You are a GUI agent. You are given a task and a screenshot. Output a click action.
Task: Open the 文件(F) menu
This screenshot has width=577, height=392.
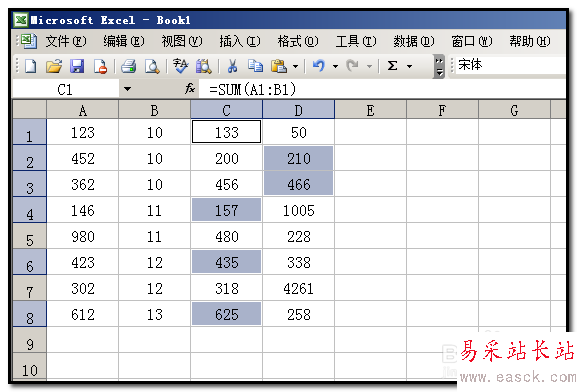click(66, 41)
